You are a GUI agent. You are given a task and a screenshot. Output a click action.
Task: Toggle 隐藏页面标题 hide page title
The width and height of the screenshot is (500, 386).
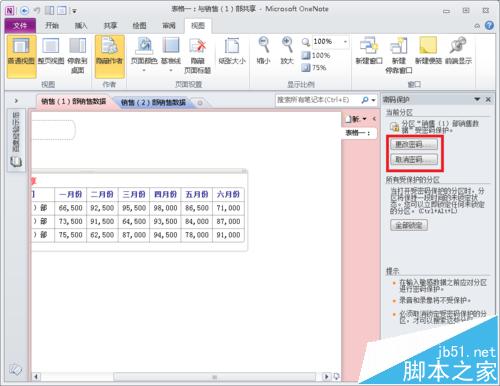click(198, 56)
